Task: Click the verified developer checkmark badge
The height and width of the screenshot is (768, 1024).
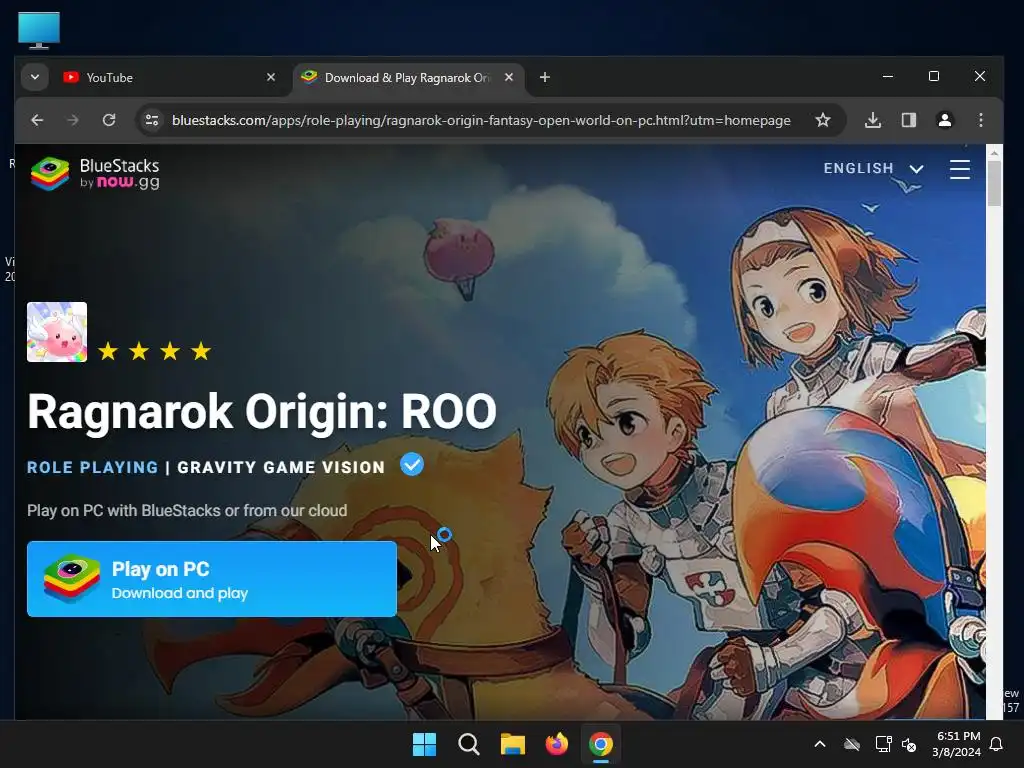Action: coord(412,464)
